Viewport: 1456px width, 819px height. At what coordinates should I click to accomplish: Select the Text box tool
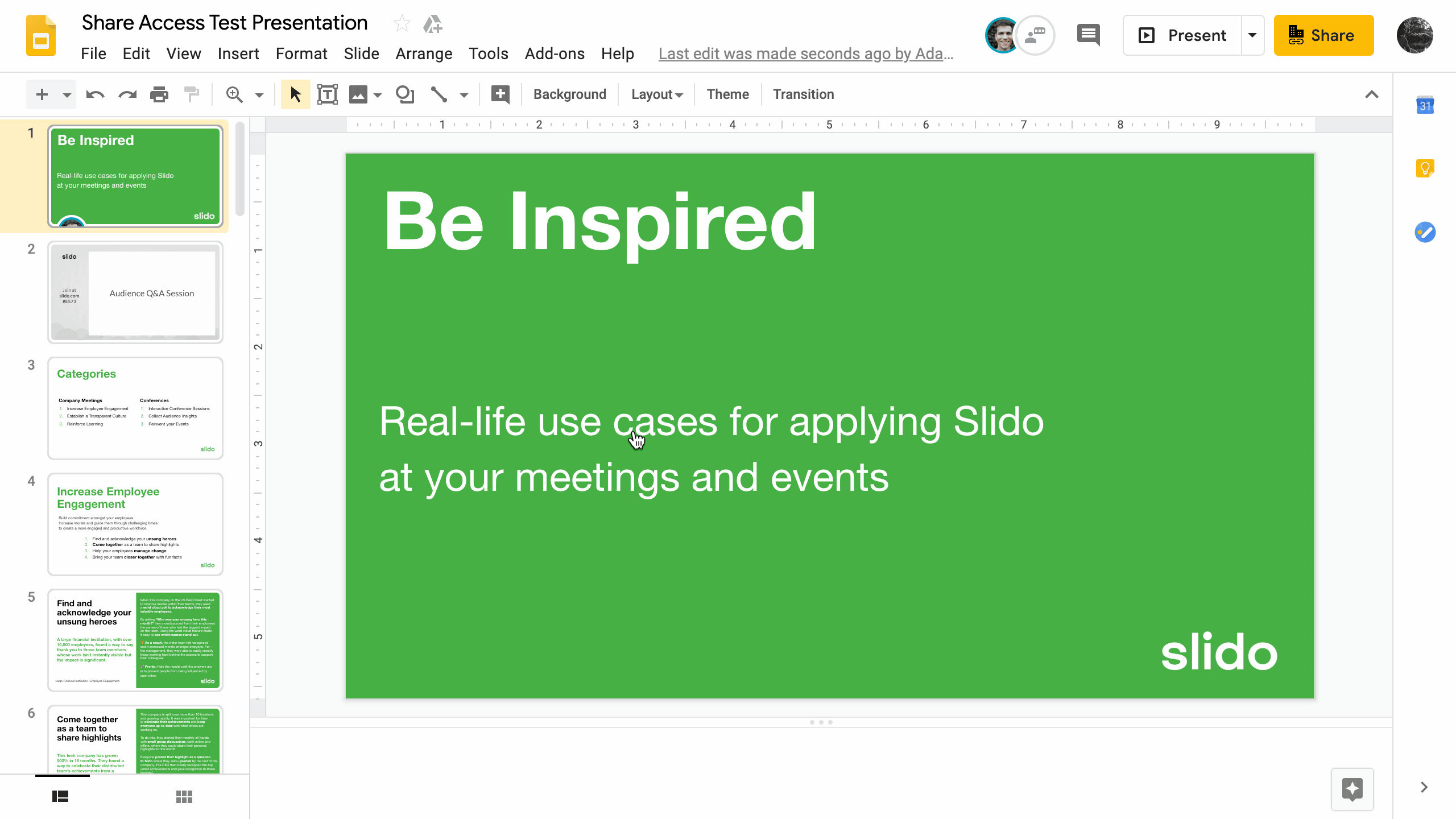tap(328, 94)
